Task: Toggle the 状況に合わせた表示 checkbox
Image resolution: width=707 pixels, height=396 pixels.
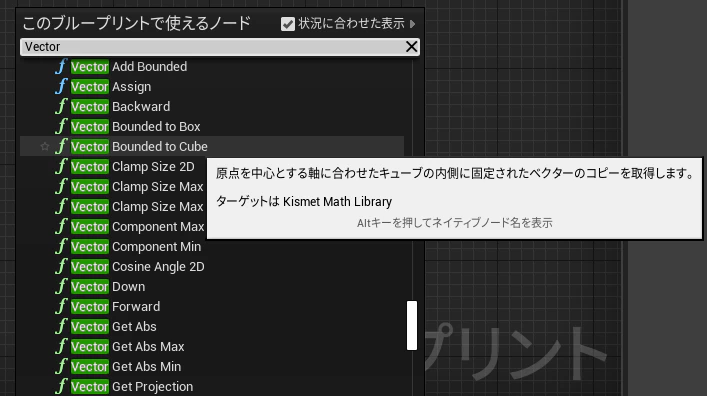Action: pos(288,24)
